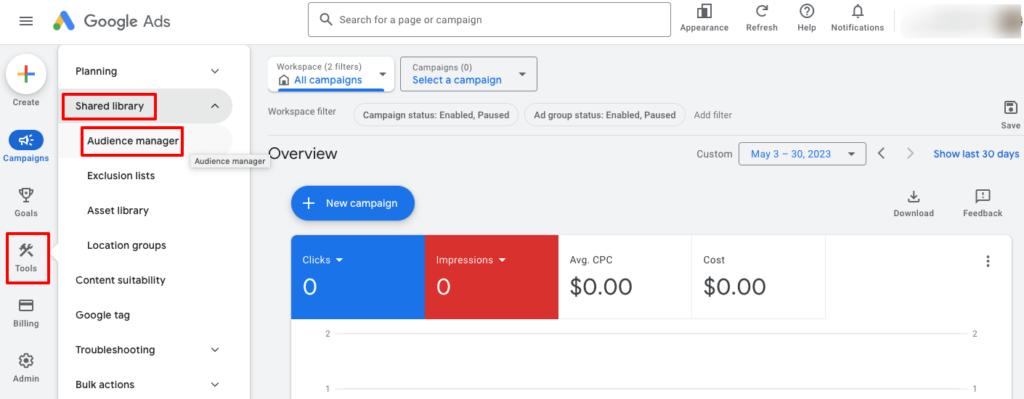Open the Select a campaign dropdown

pos(469,74)
